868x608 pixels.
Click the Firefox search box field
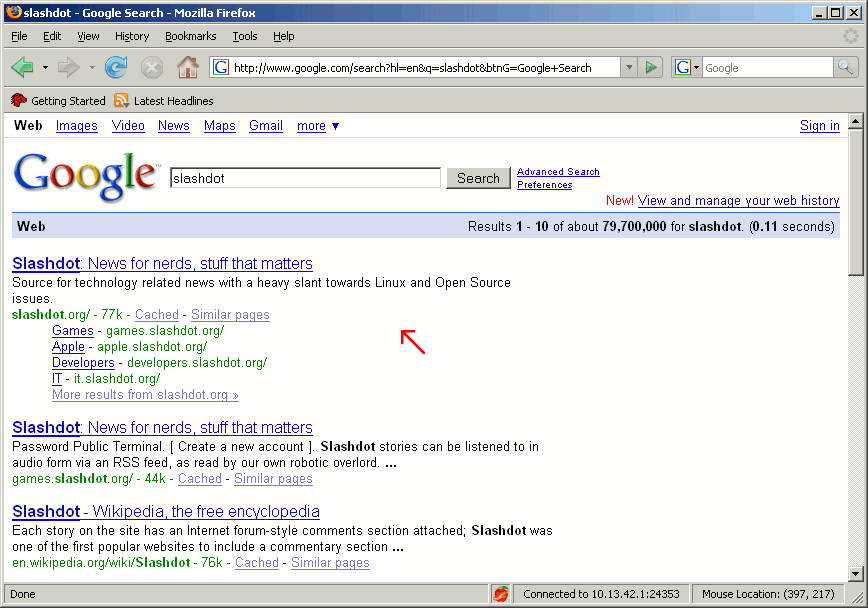768,68
